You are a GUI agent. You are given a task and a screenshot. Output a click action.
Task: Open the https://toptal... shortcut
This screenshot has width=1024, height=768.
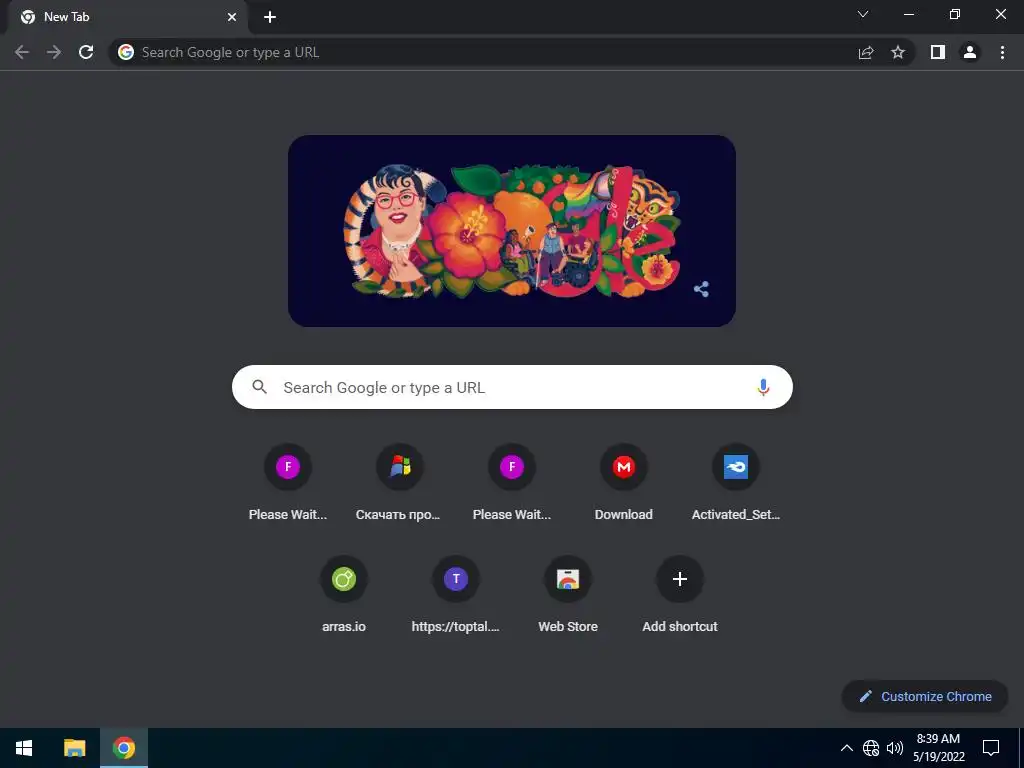456,595
